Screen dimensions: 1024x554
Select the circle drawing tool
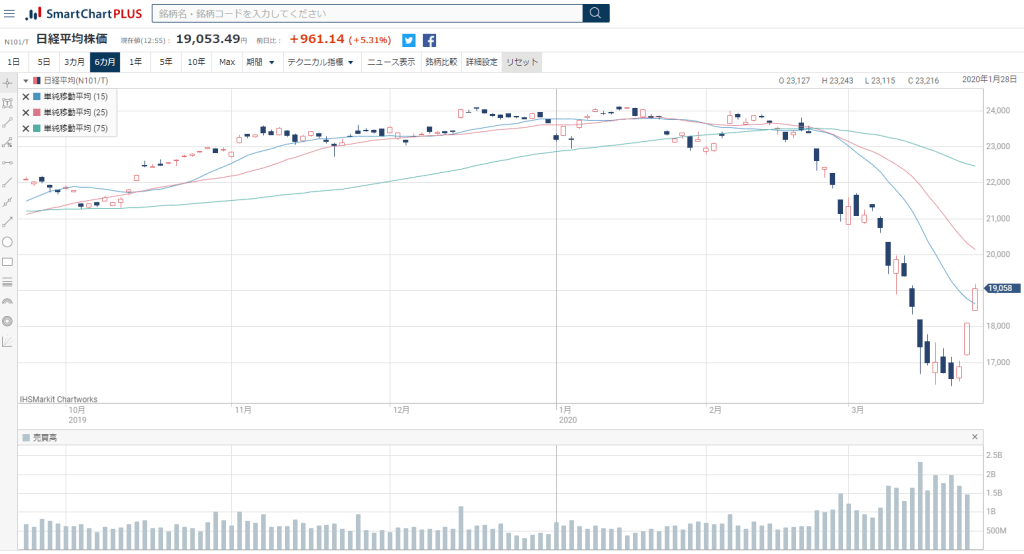pos(7,241)
